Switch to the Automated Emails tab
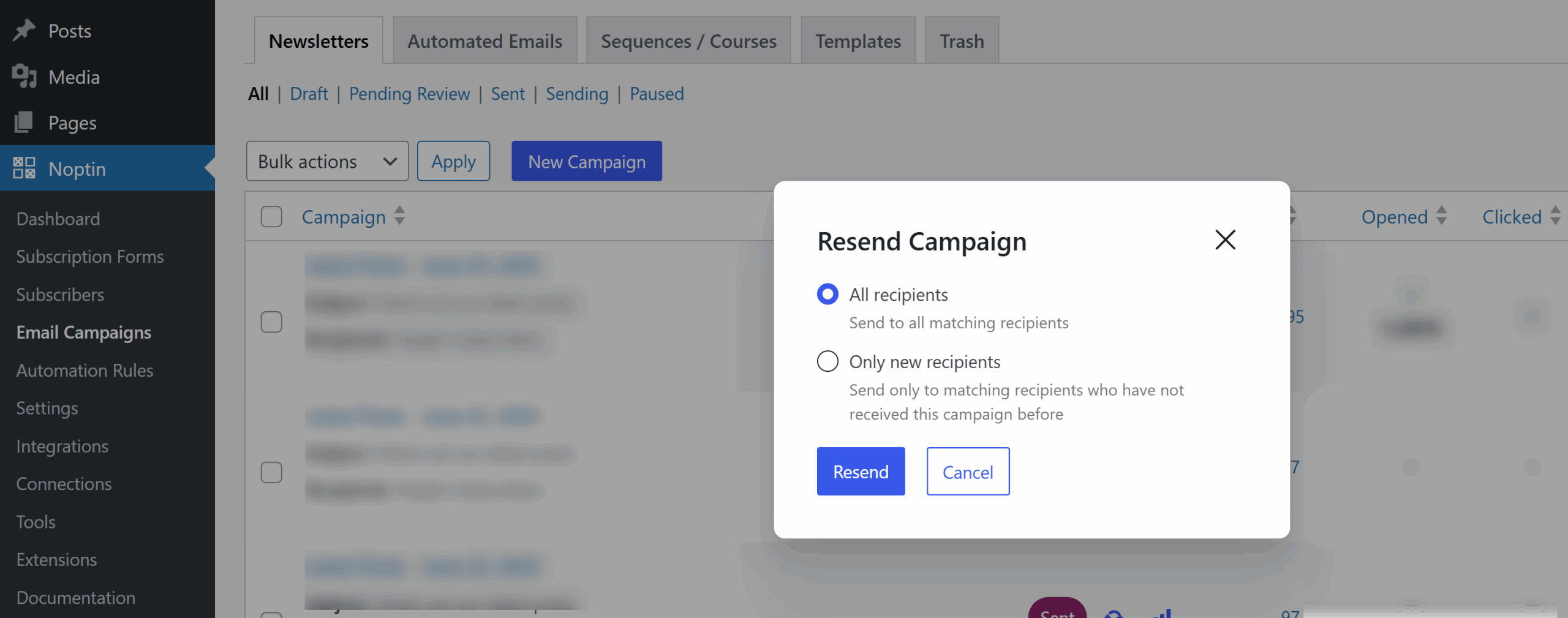1568x618 pixels. [x=484, y=40]
